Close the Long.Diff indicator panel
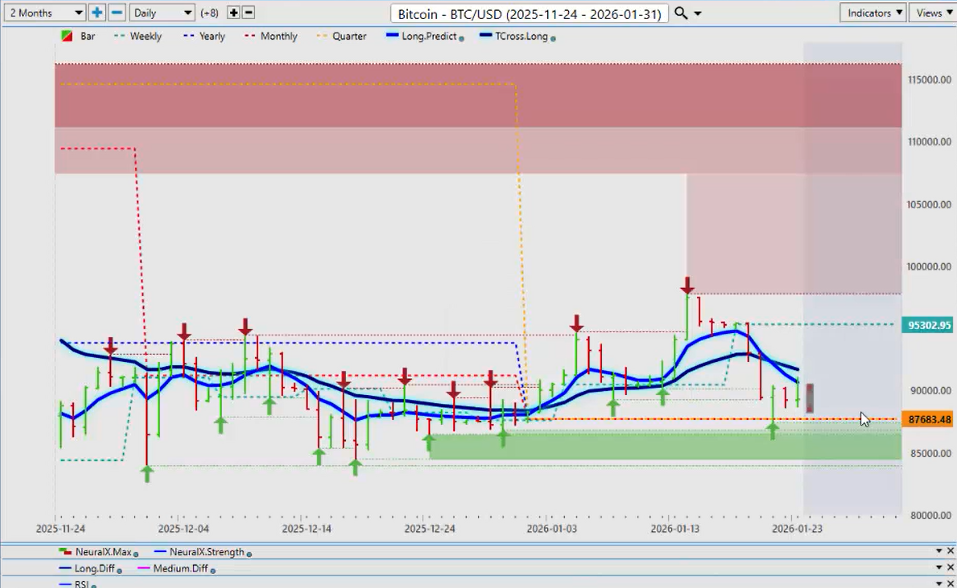 tap(950, 568)
